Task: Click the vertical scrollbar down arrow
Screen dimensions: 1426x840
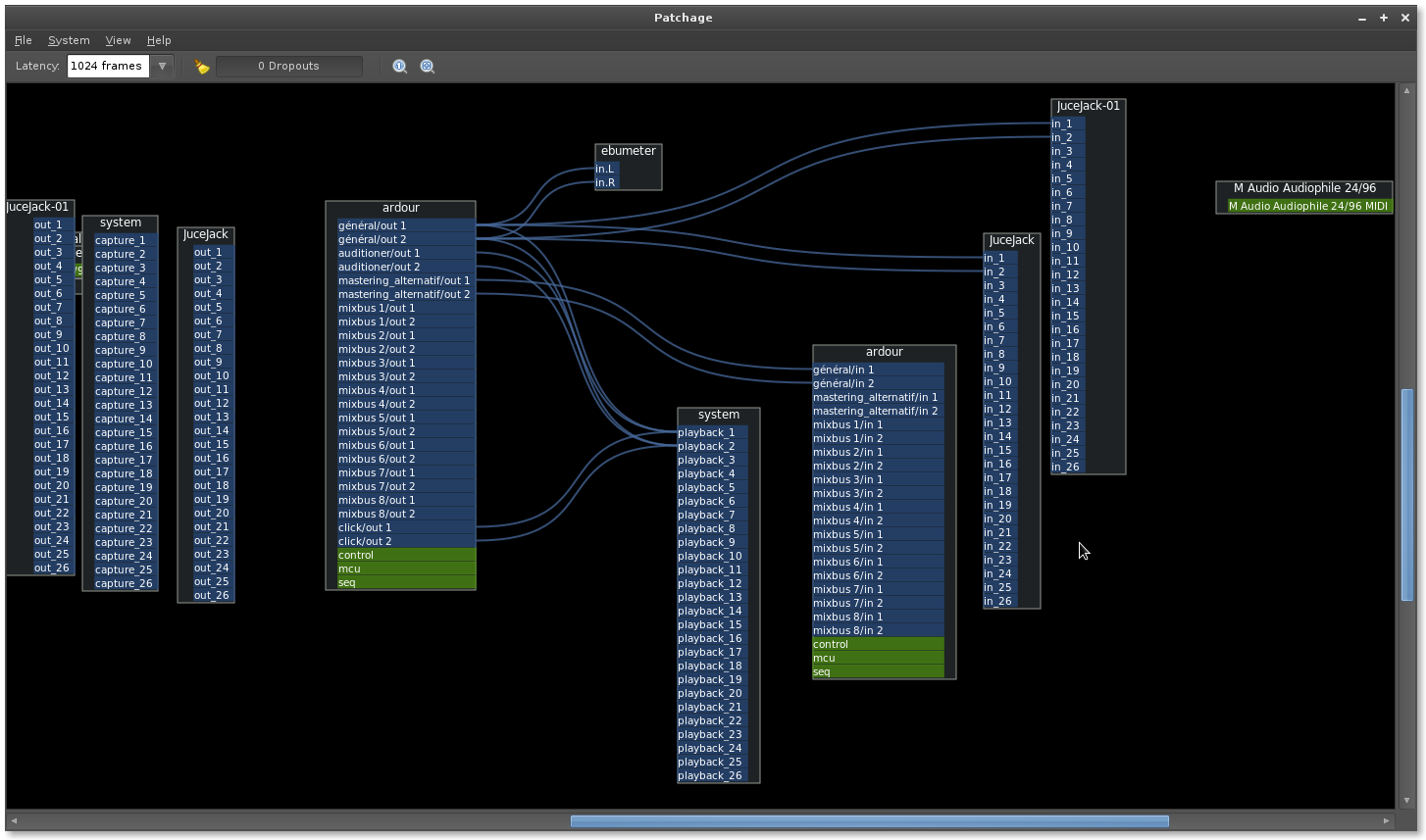Action: point(1407,801)
